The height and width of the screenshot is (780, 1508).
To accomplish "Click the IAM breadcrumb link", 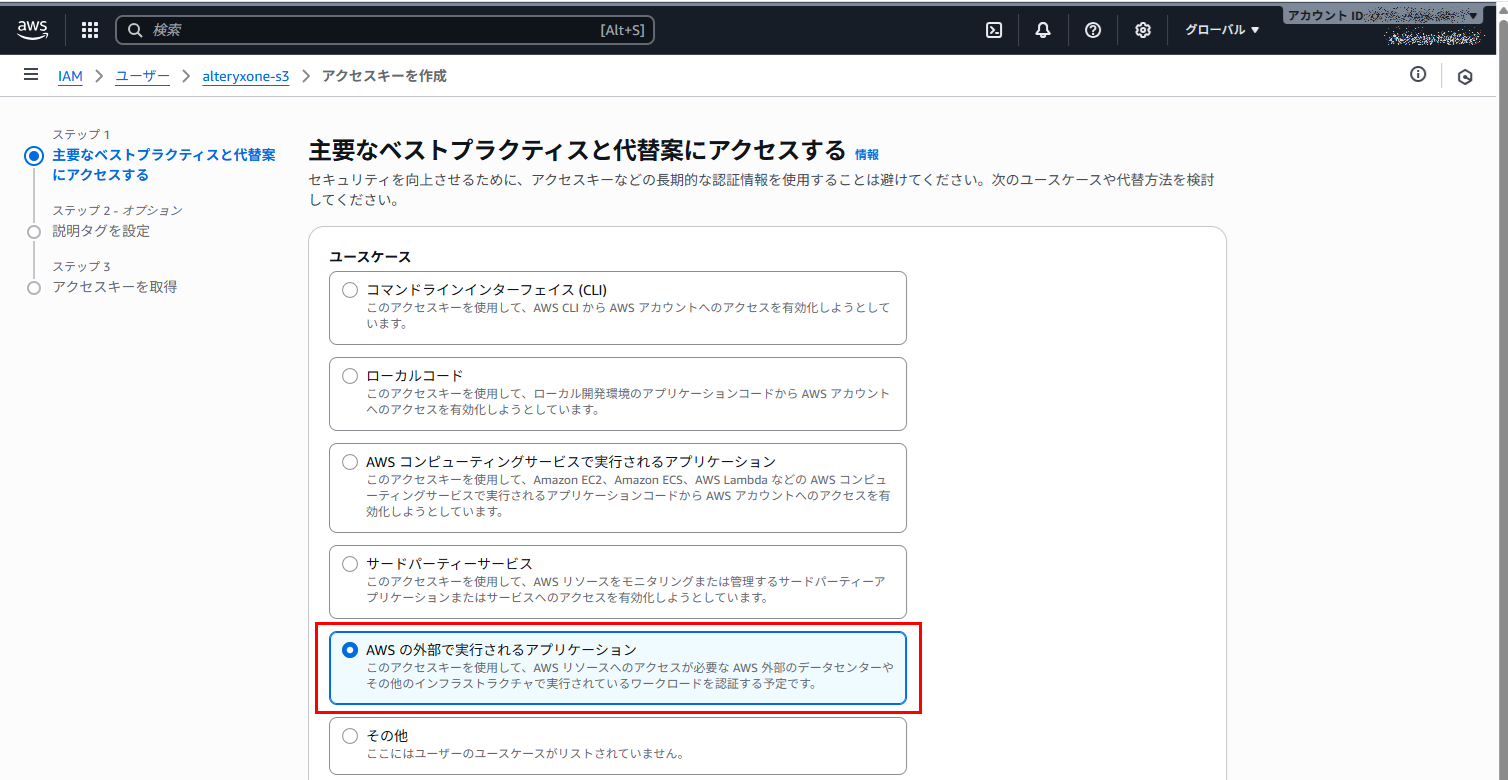I will click(x=70, y=76).
